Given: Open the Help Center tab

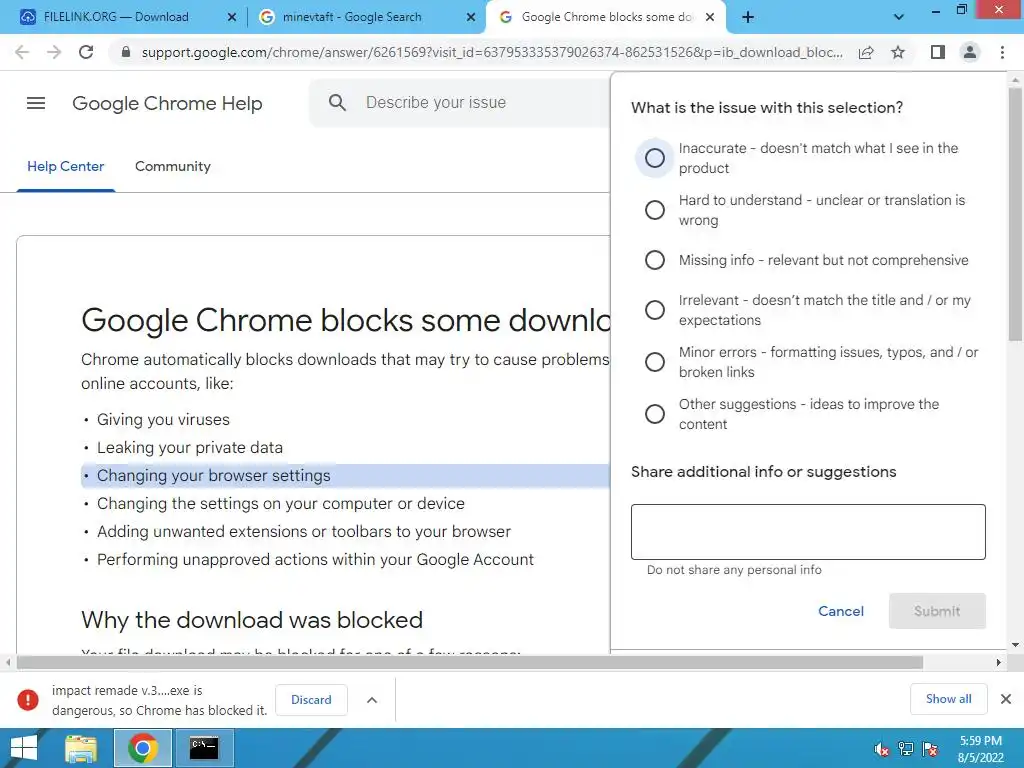Looking at the screenshot, I should pos(65,167).
